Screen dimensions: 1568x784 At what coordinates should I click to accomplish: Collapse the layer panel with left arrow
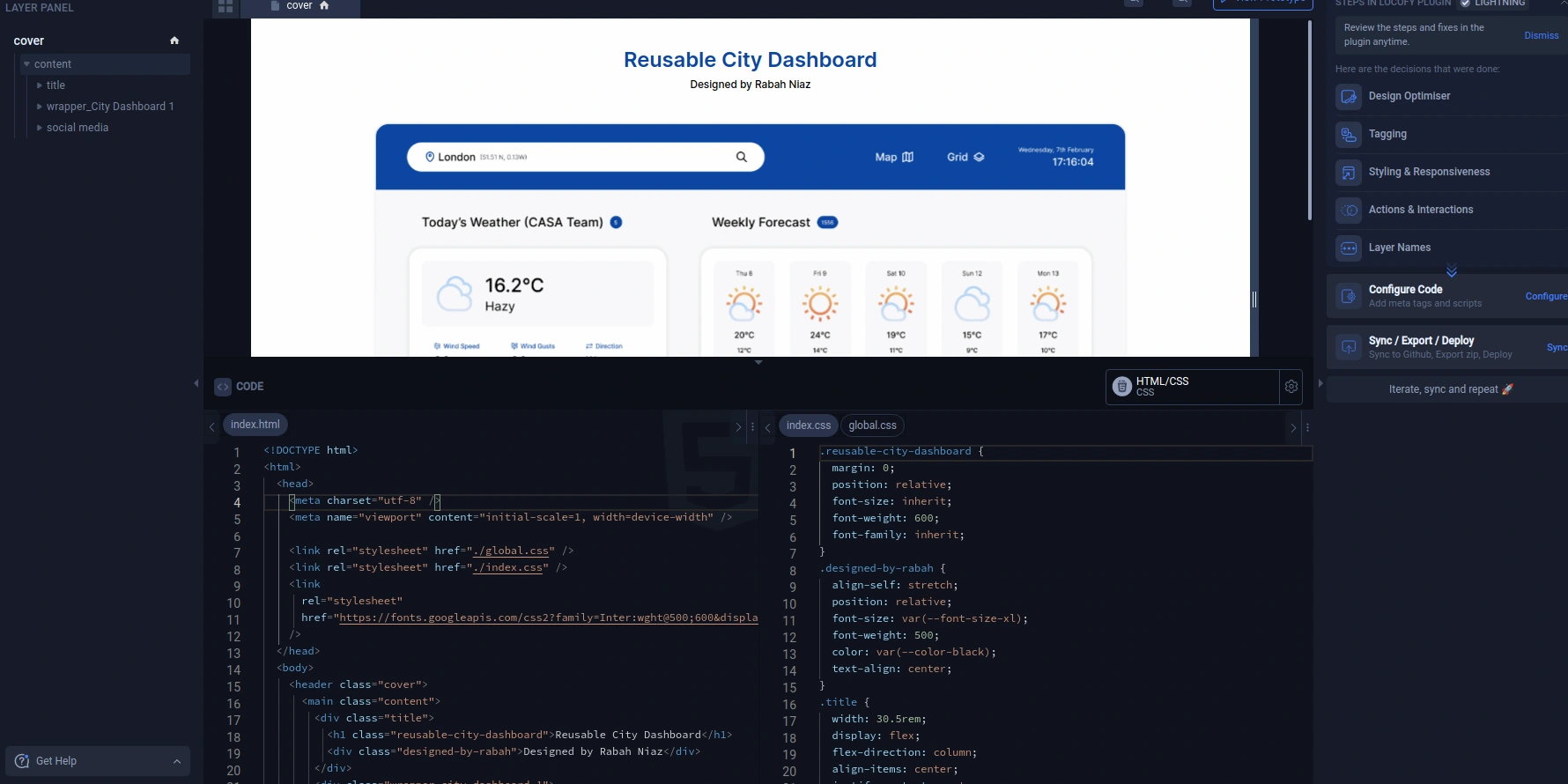pyautogui.click(x=196, y=383)
